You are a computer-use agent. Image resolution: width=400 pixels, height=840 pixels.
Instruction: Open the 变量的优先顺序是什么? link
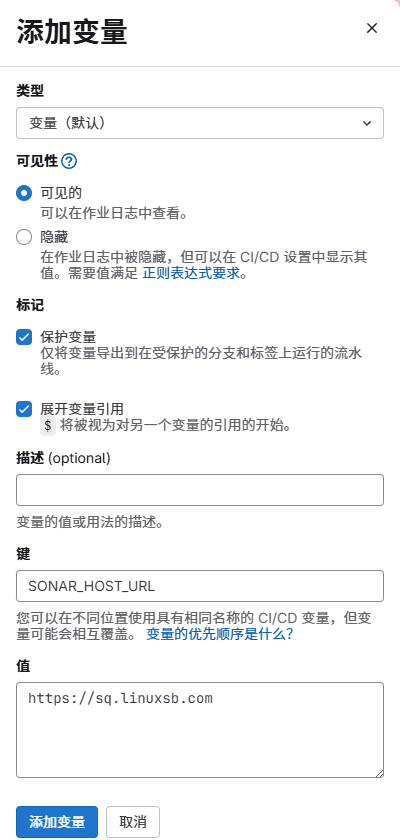[220, 635]
